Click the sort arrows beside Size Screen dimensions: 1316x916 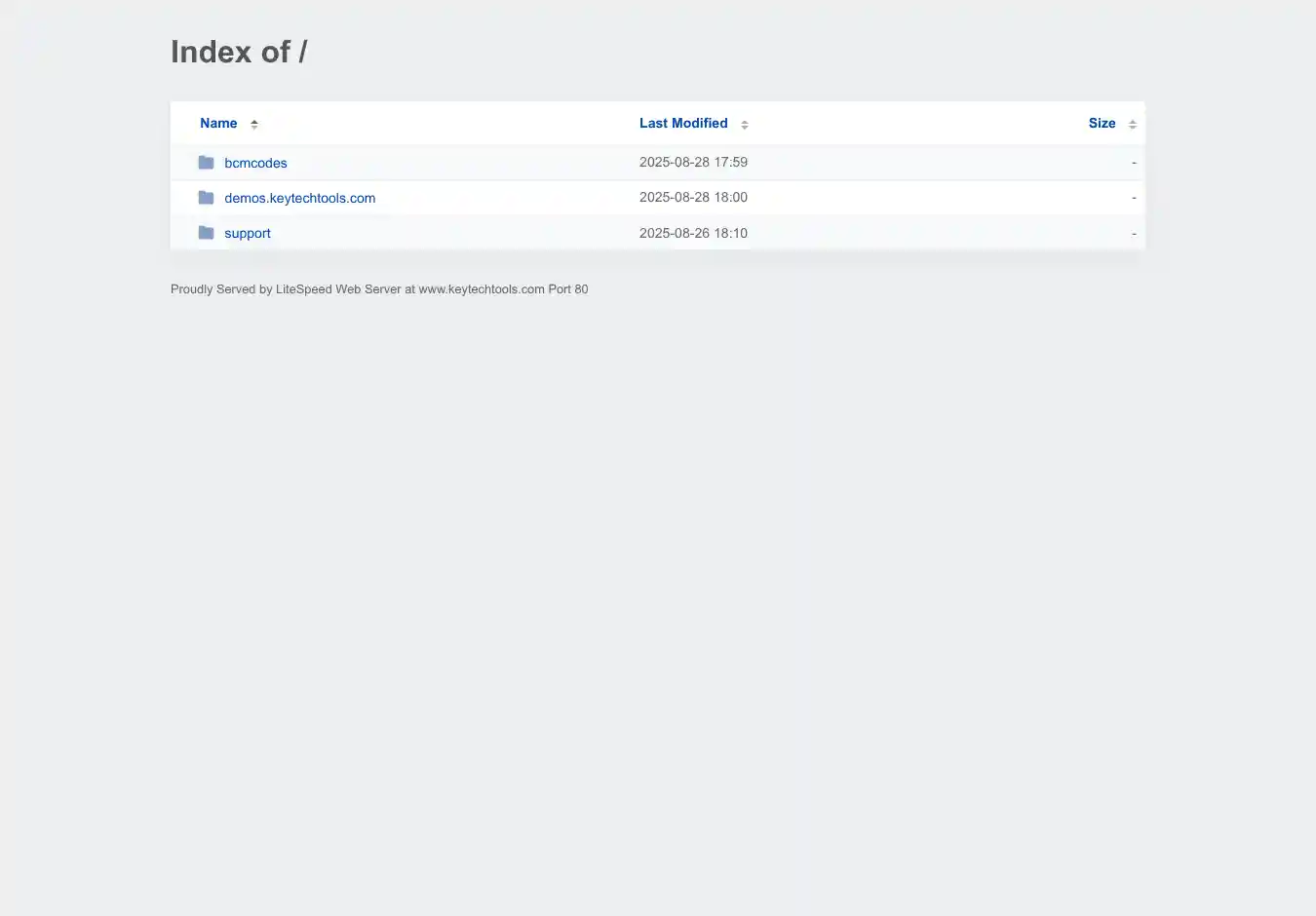click(1133, 124)
